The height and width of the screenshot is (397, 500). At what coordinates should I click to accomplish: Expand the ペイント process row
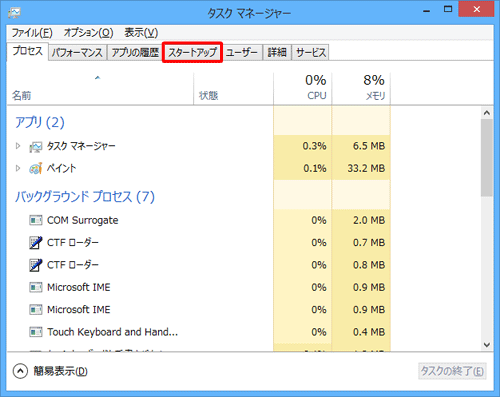[18, 168]
